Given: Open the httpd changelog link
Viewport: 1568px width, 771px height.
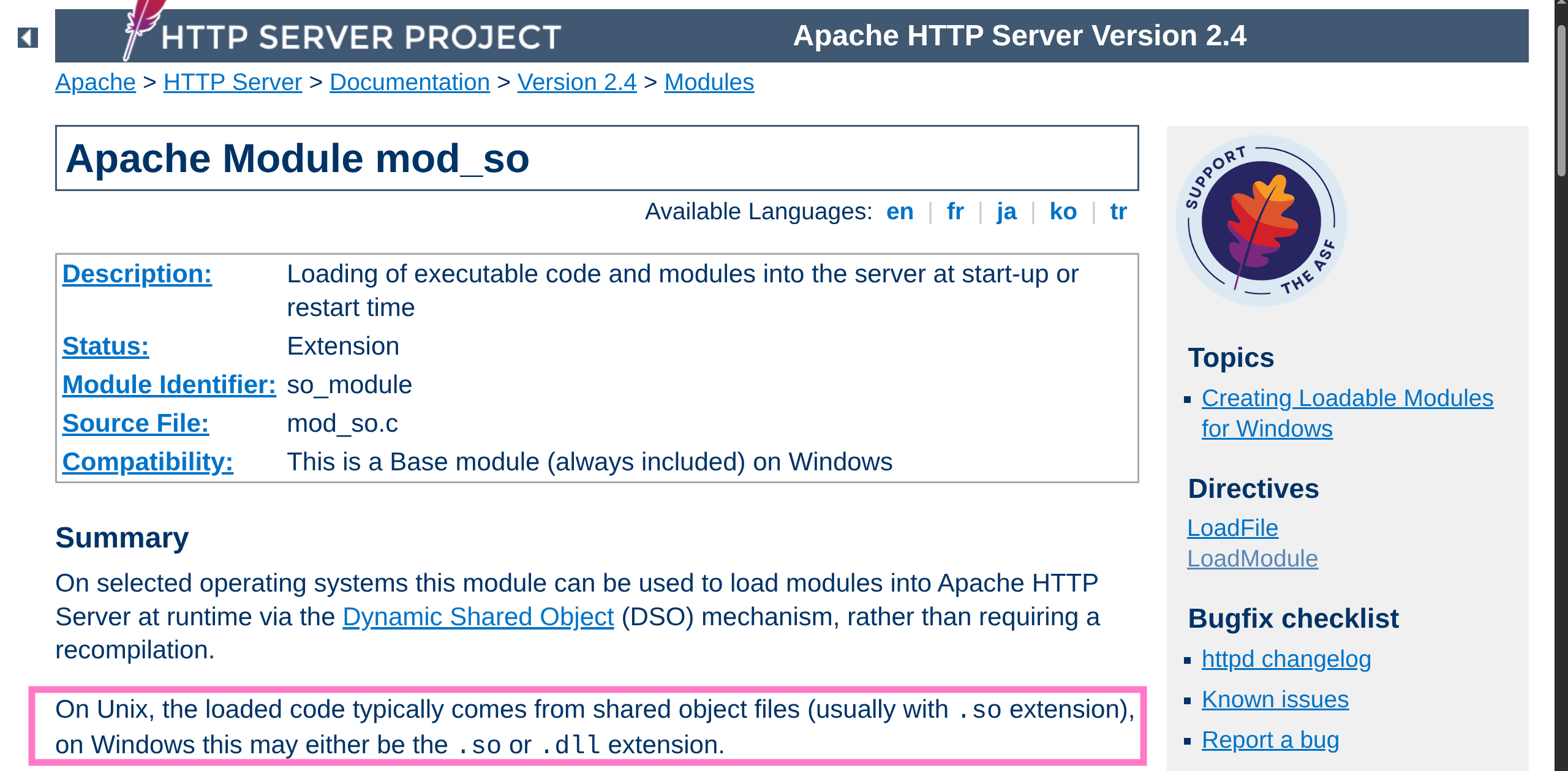Looking at the screenshot, I should point(1286,659).
